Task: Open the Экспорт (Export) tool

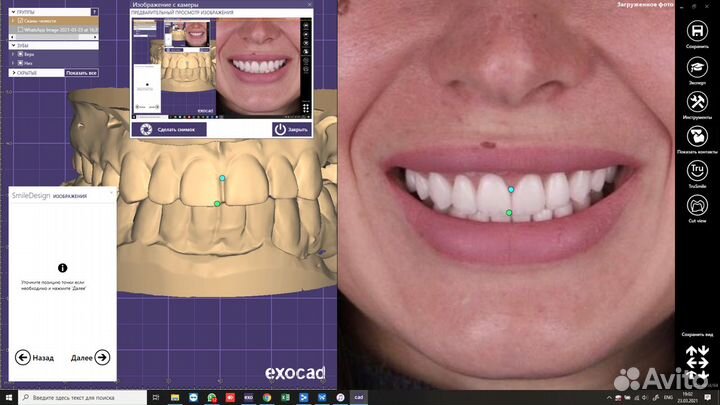Action: pyautogui.click(x=697, y=66)
